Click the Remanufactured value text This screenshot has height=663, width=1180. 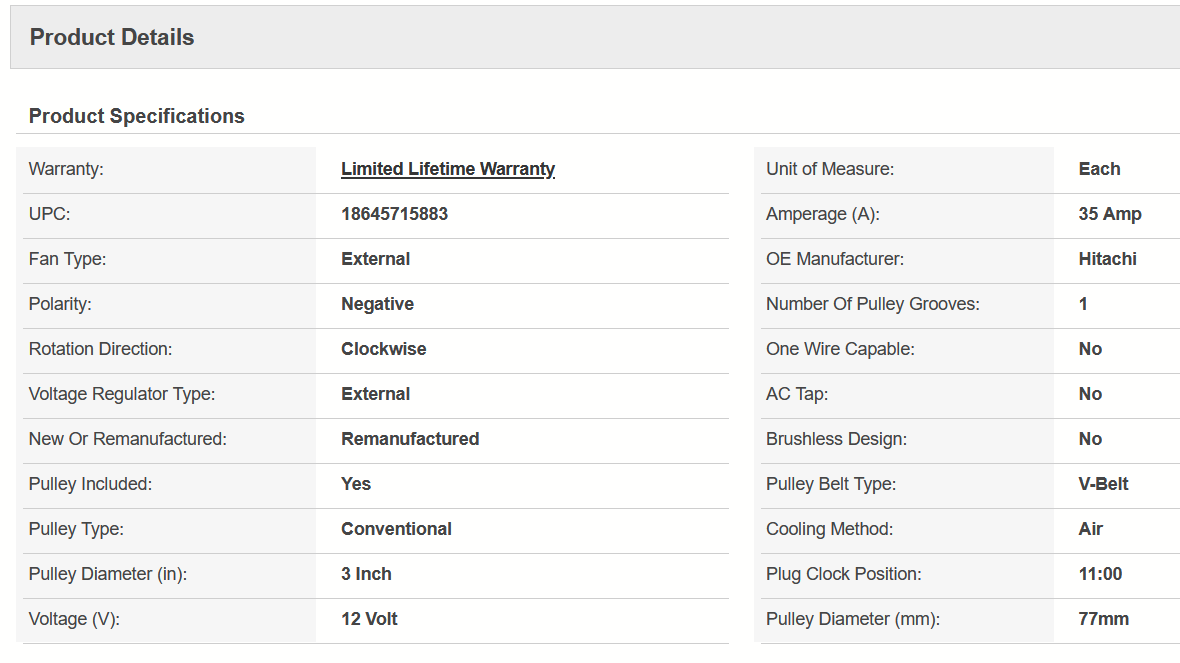(410, 439)
